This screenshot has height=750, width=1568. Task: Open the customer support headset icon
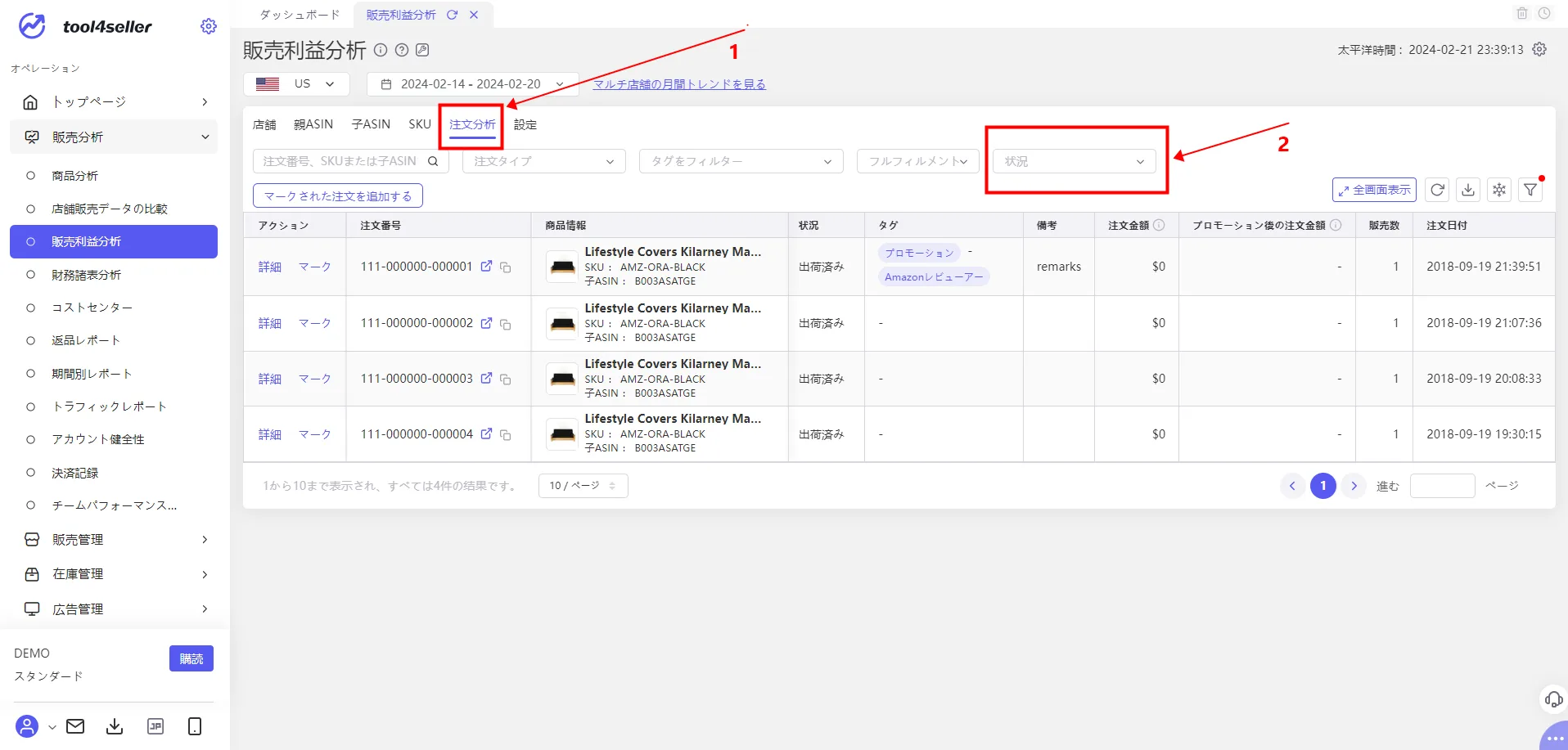pos(1553,699)
